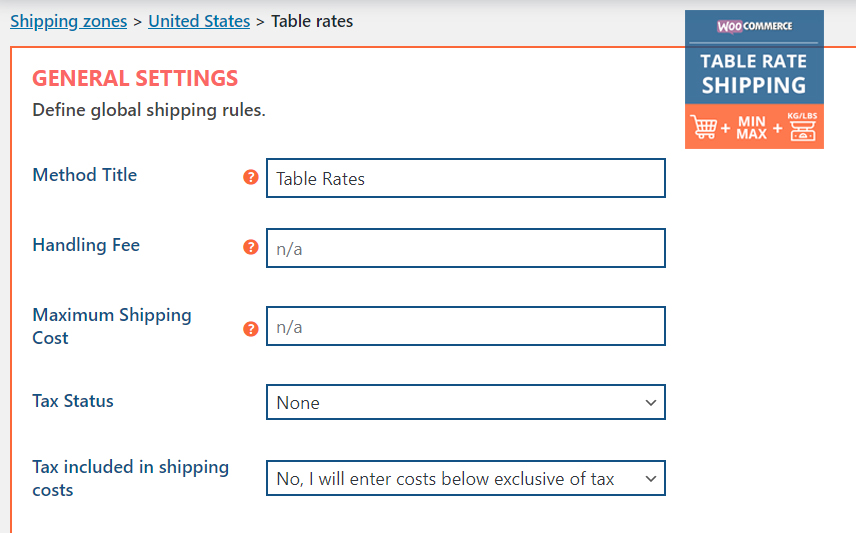Click the KG/LBS weight scale icon
Viewport: 856px width, 533px height.
(x=802, y=126)
